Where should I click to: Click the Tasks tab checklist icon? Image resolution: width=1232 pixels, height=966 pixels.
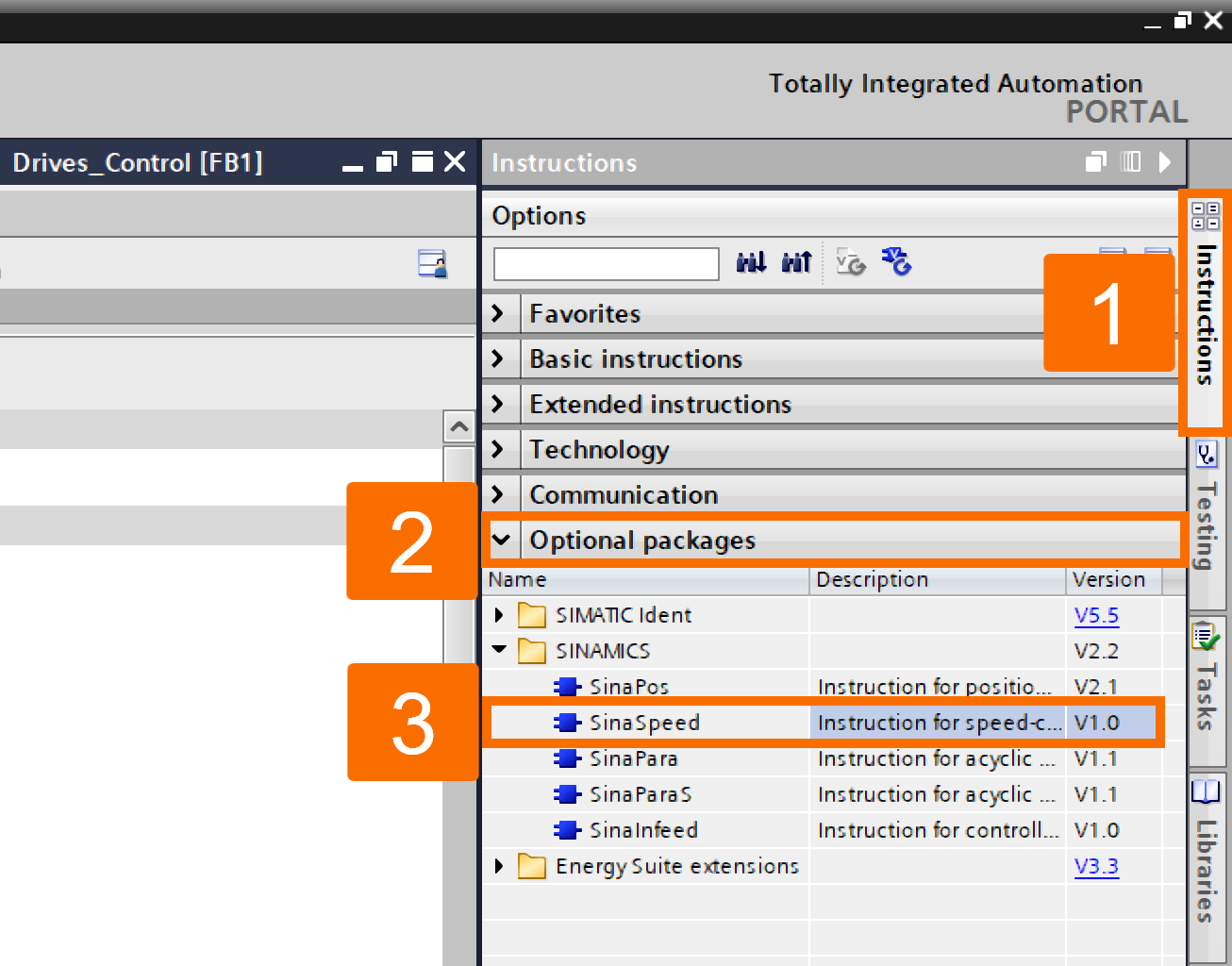point(1207,638)
